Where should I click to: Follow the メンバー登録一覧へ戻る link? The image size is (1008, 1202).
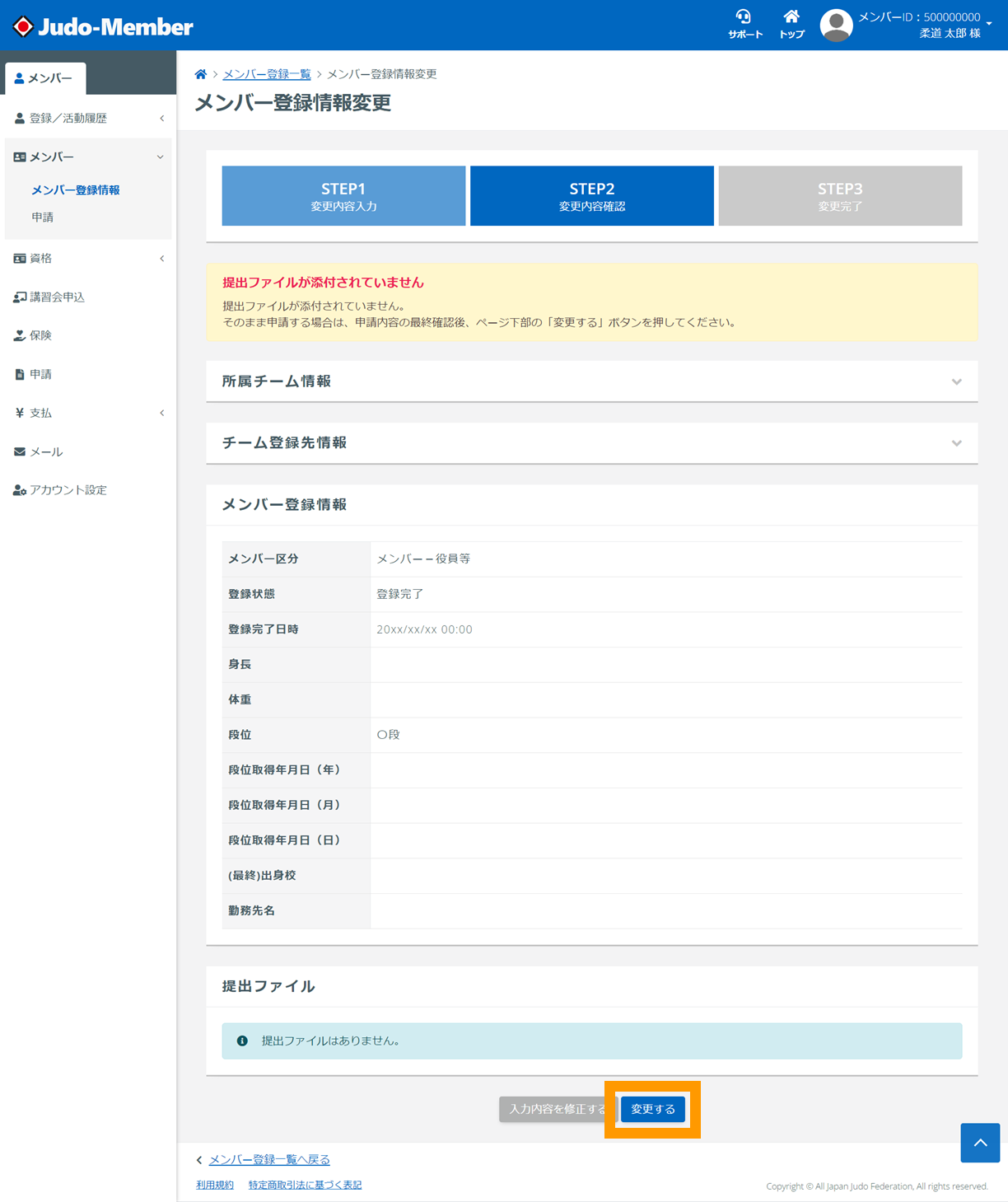pos(269,1160)
